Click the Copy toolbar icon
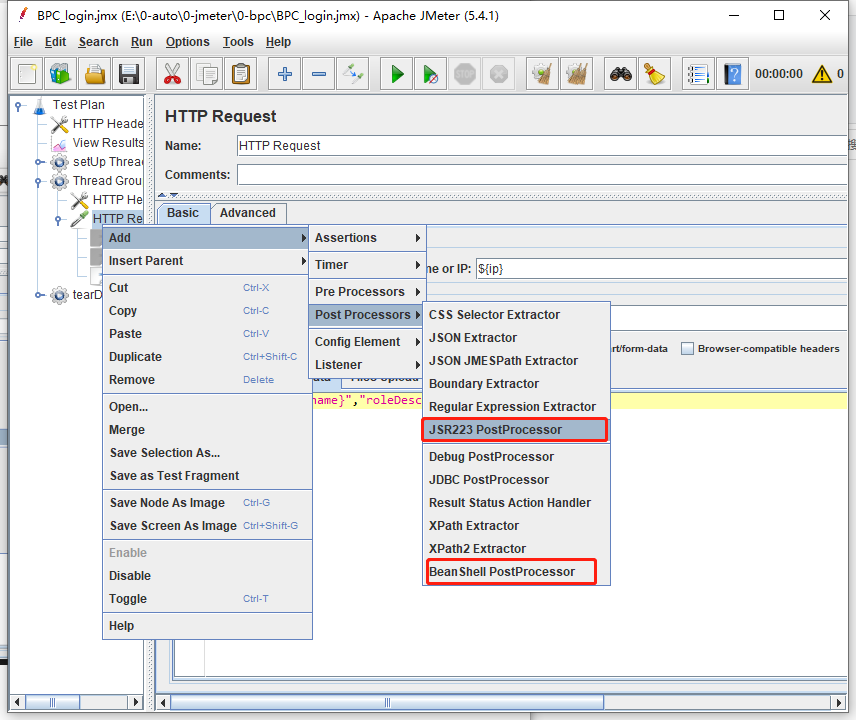 click(207, 74)
